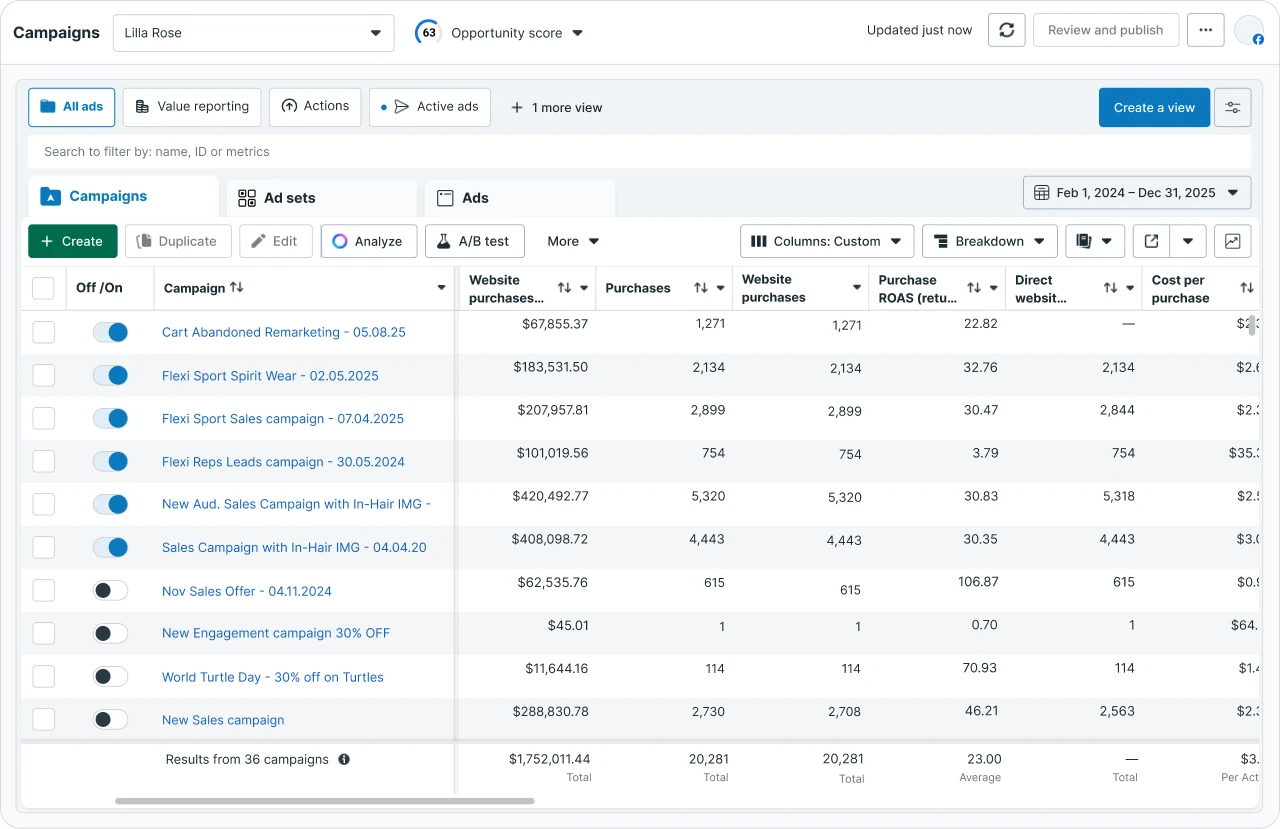
Task: Check the box for Flexi Reps Leads campaign
Action: pyautogui.click(x=43, y=461)
